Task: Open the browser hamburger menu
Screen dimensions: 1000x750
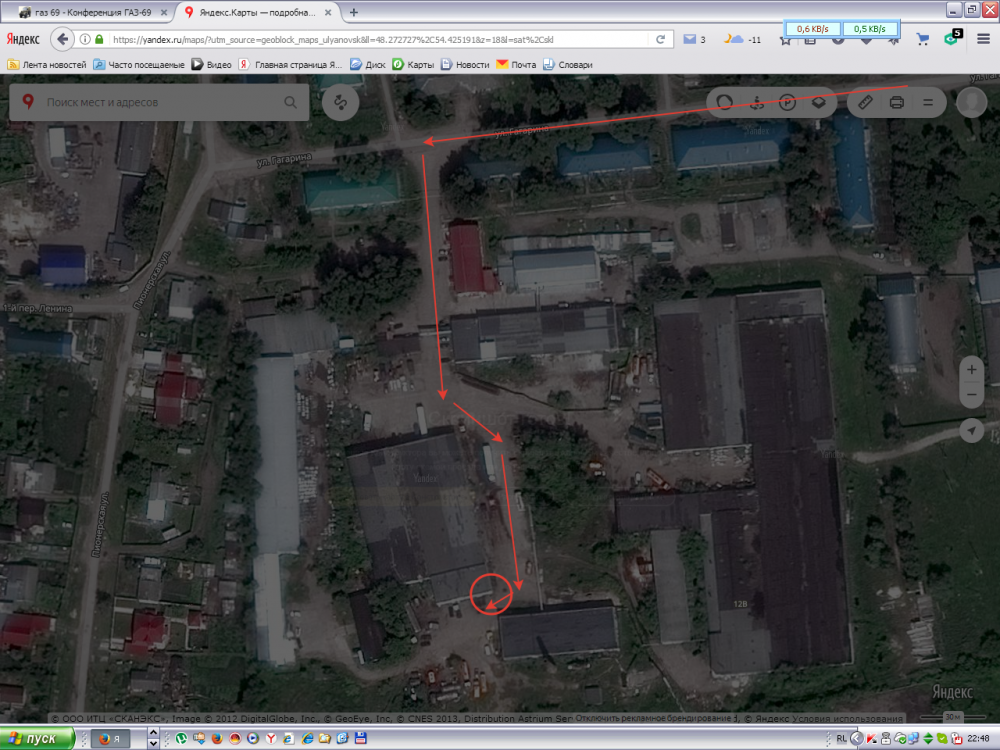Action: (x=985, y=40)
